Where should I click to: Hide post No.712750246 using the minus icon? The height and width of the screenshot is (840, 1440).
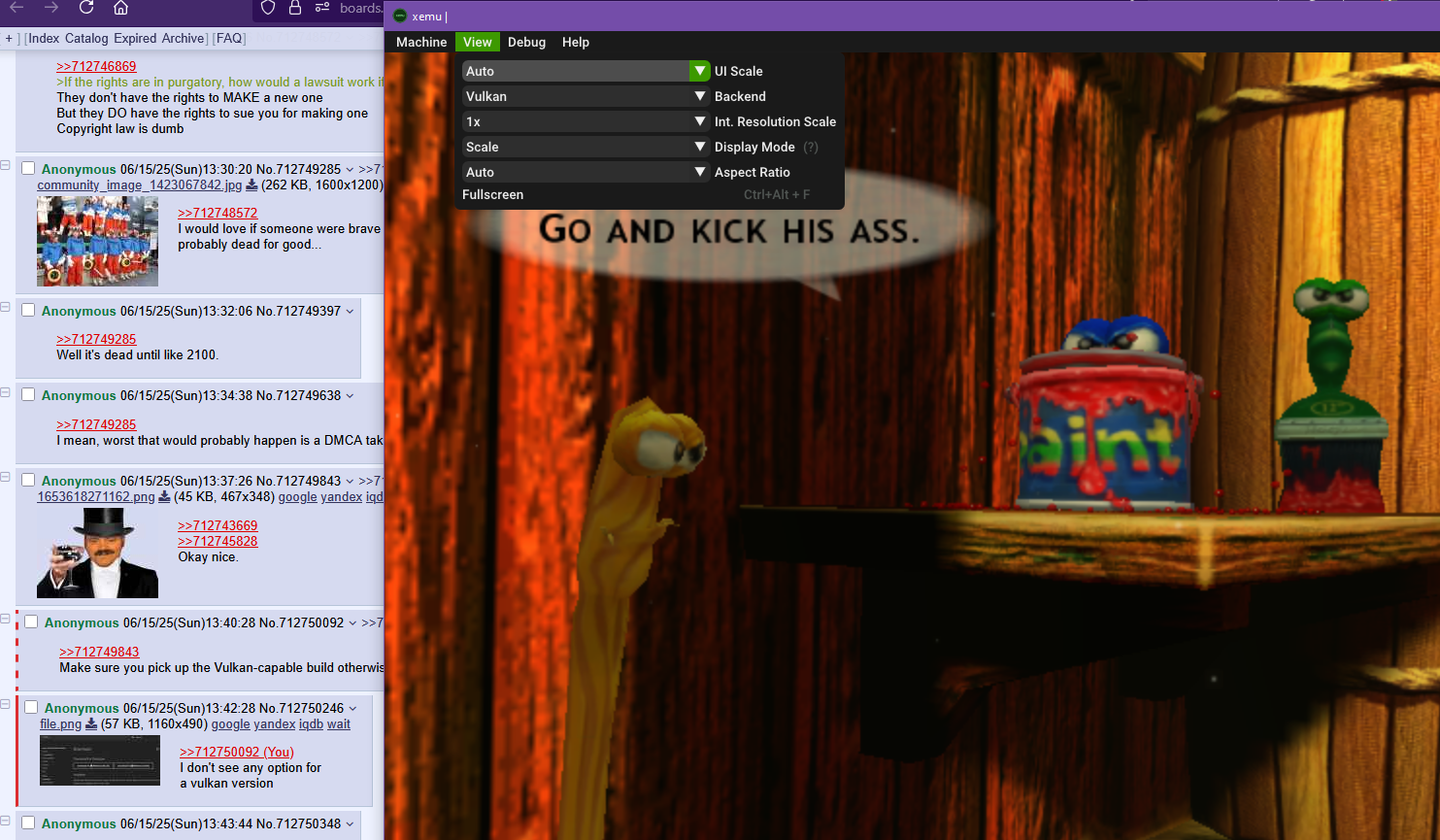tap(5, 705)
